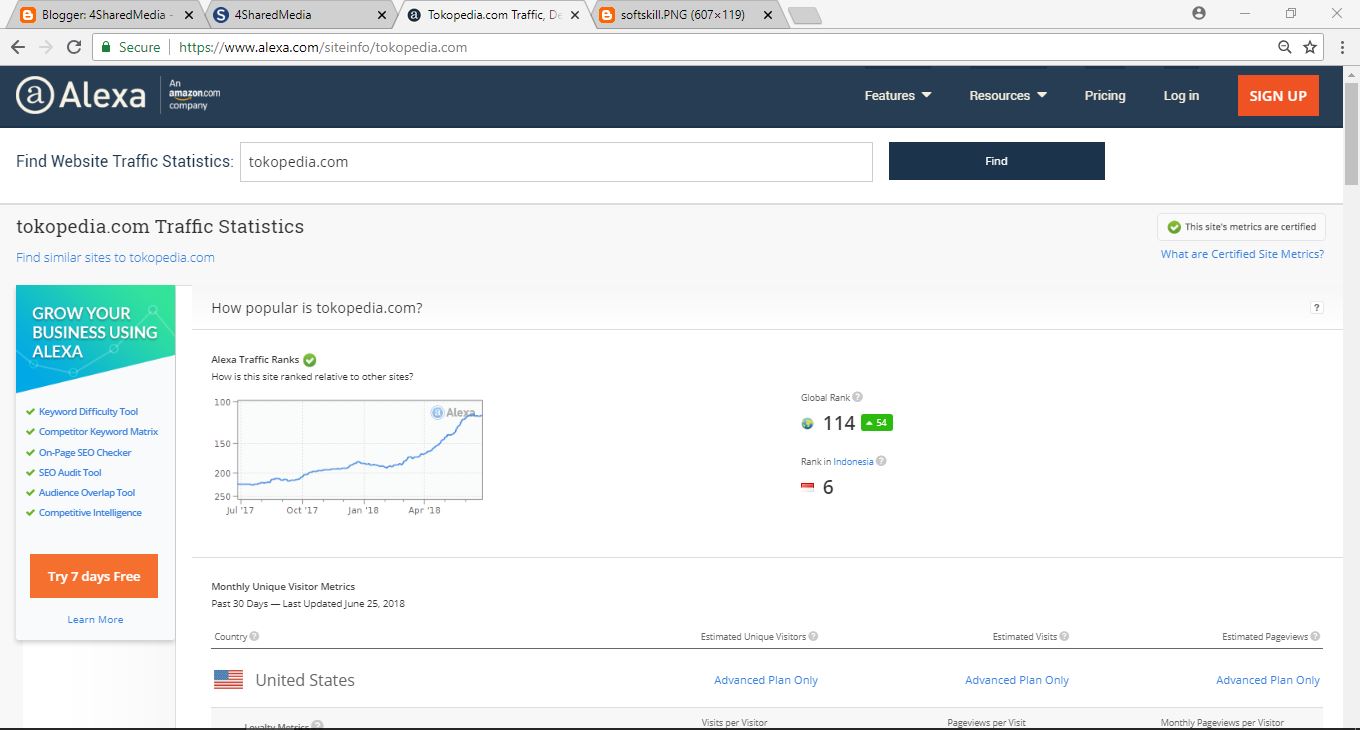Click help icon next to Rank in Indonesia
Screen dimensions: 1360x730
(x=881, y=461)
